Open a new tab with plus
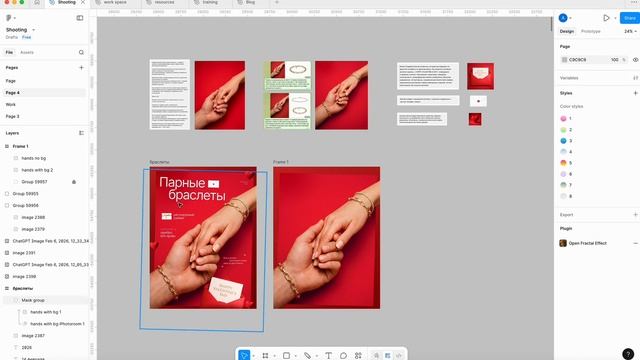Image resolution: width=640 pixels, height=360 pixels. (x=276, y=2)
